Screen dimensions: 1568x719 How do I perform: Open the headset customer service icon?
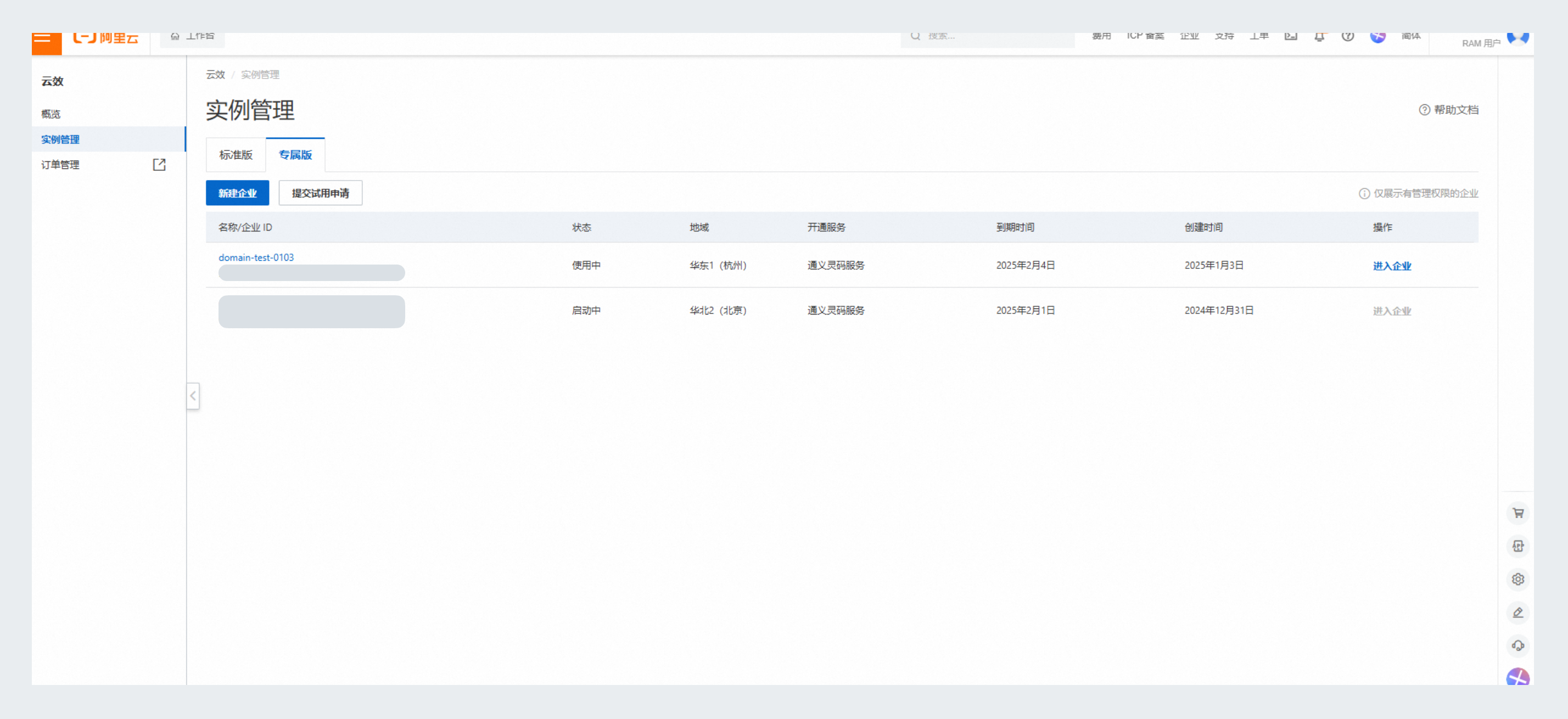1517,645
